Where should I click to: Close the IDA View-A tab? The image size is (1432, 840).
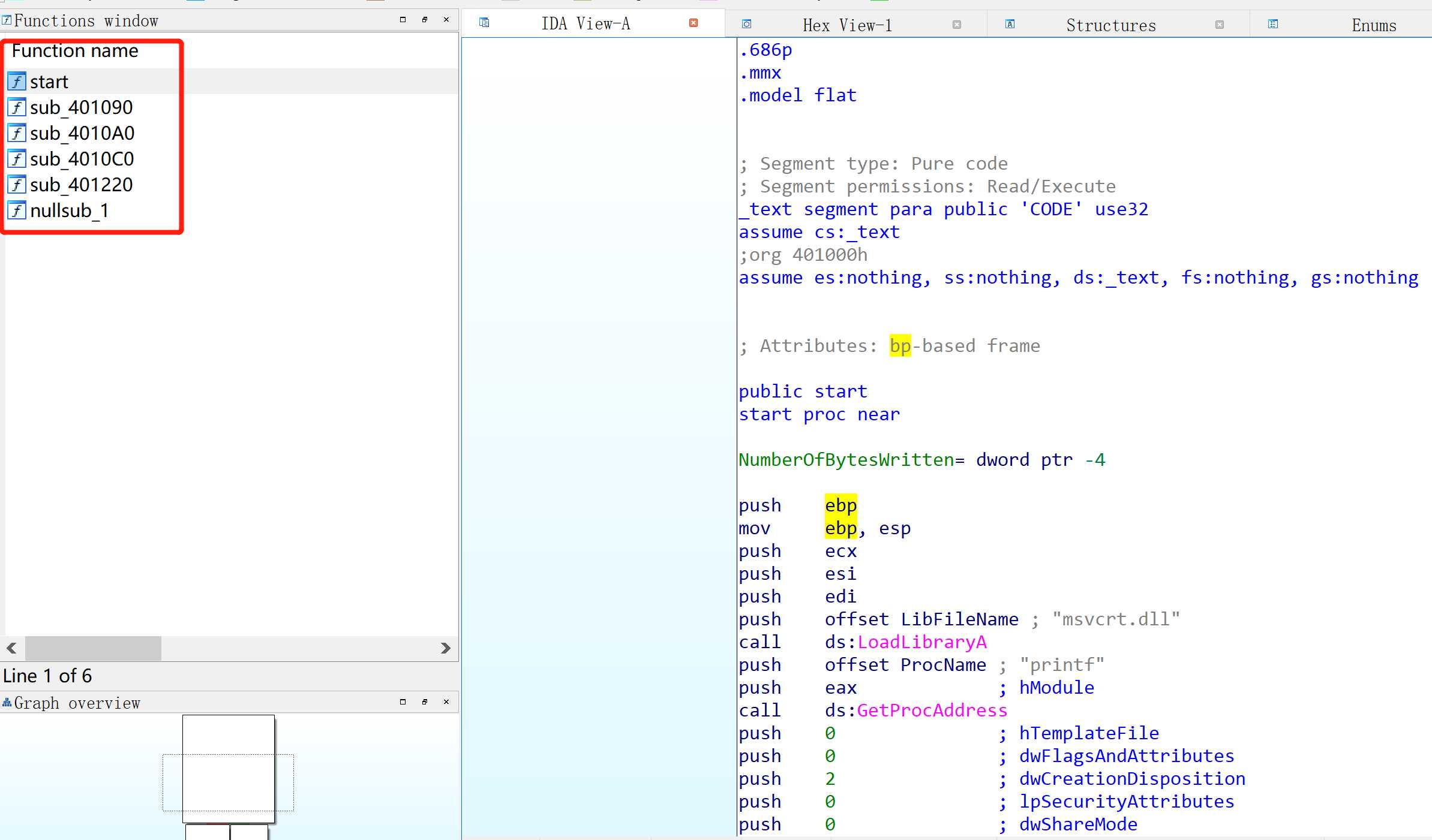click(x=694, y=23)
